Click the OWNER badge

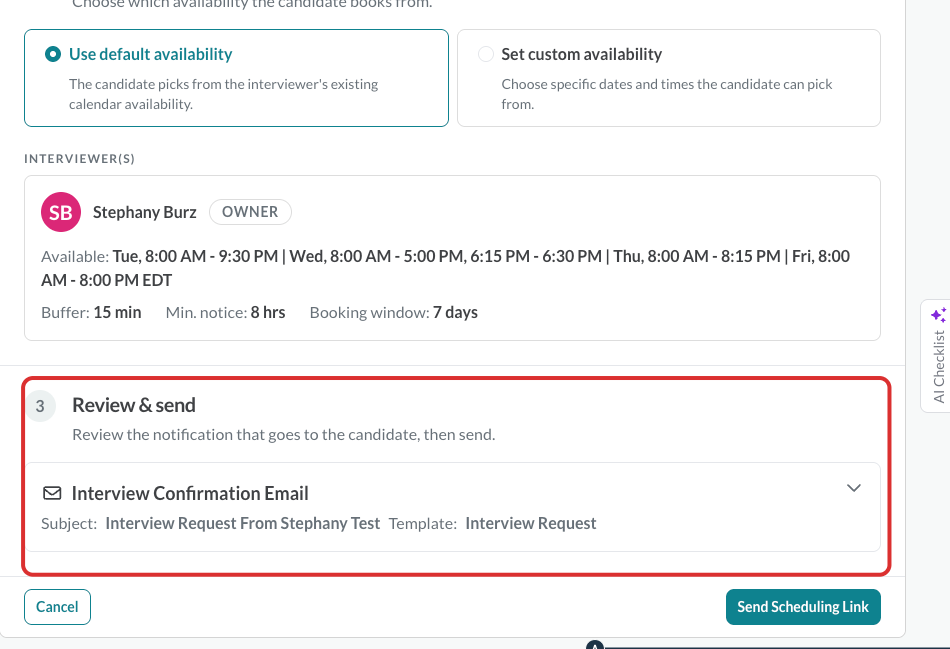click(250, 212)
